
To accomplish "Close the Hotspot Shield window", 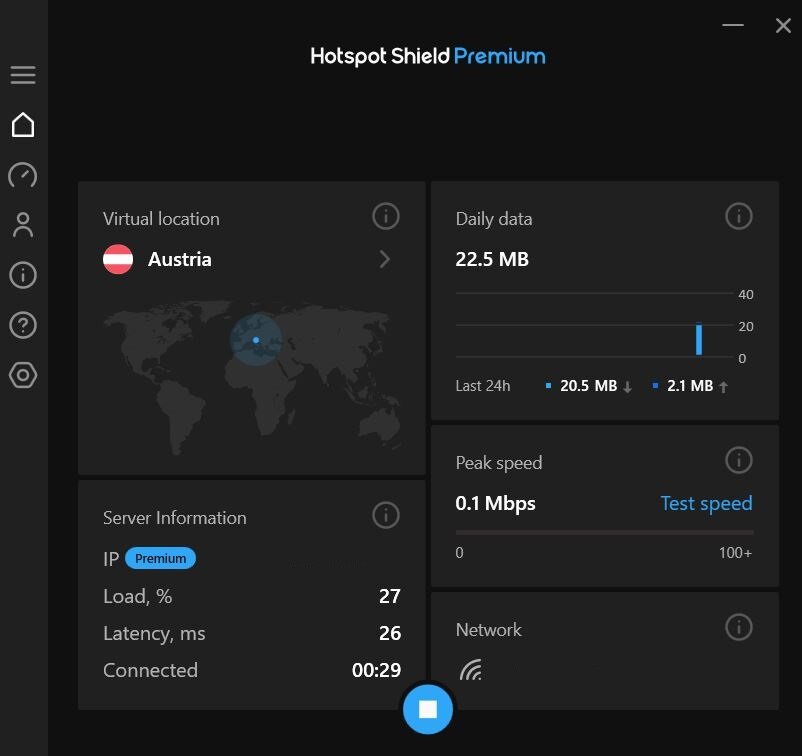I will pyautogui.click(x=783, y=25).
